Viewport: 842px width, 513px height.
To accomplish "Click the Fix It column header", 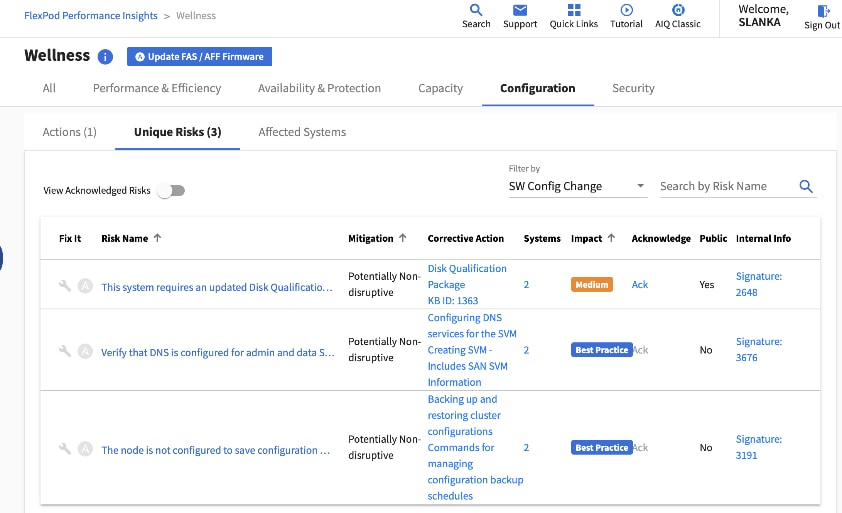I will (70, 239).
